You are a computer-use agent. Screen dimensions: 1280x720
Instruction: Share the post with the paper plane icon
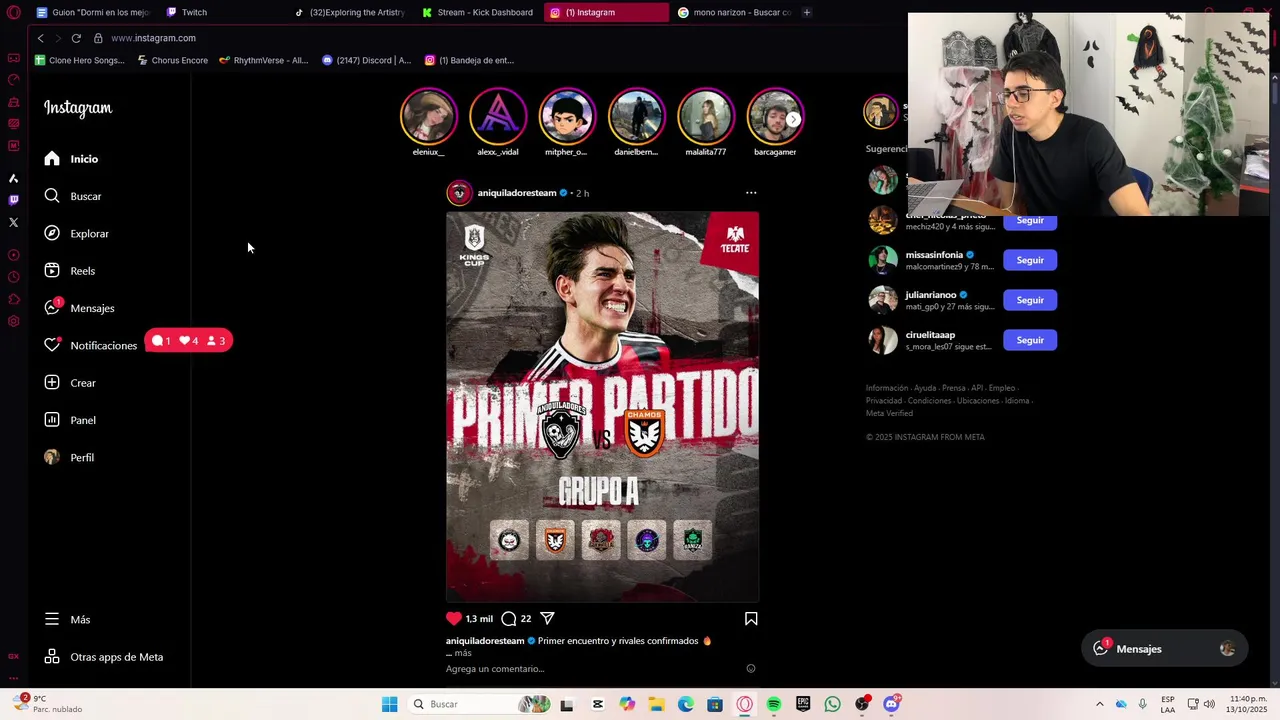(x=547, y=618)
